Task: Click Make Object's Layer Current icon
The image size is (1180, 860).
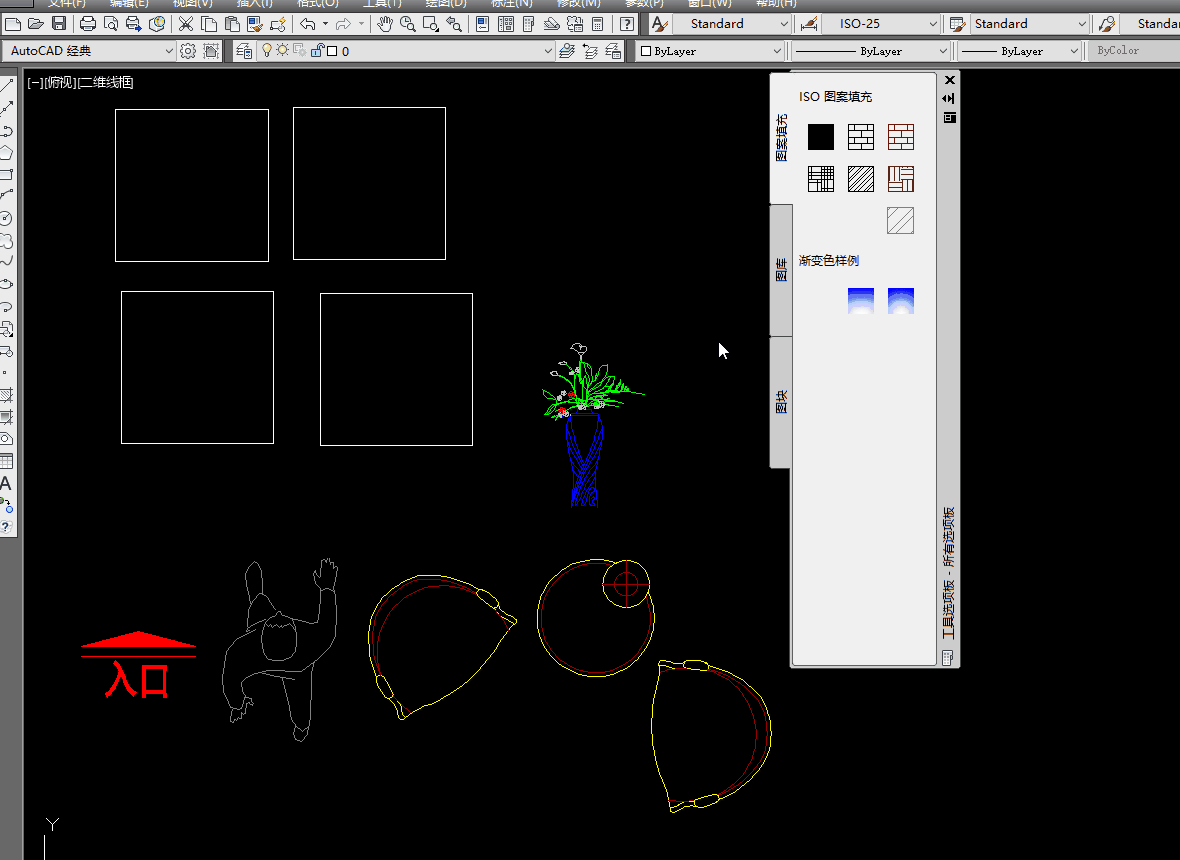Action: (567, 51)
